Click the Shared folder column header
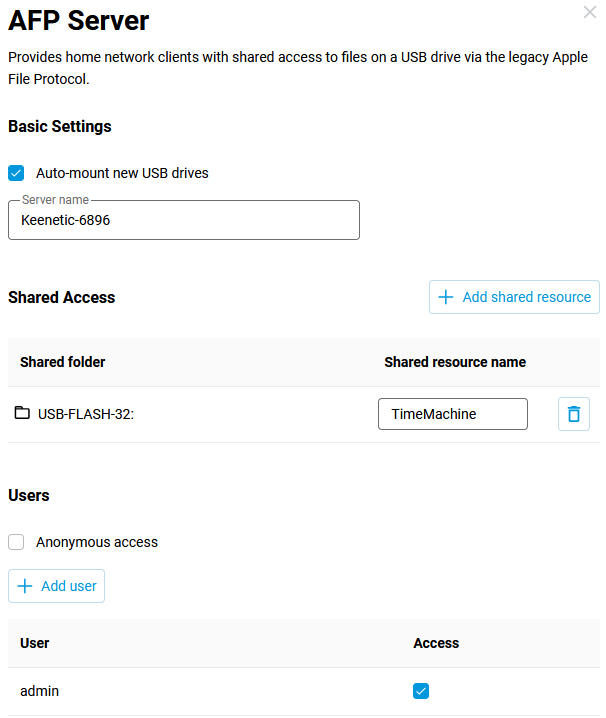 click(62, 362)
